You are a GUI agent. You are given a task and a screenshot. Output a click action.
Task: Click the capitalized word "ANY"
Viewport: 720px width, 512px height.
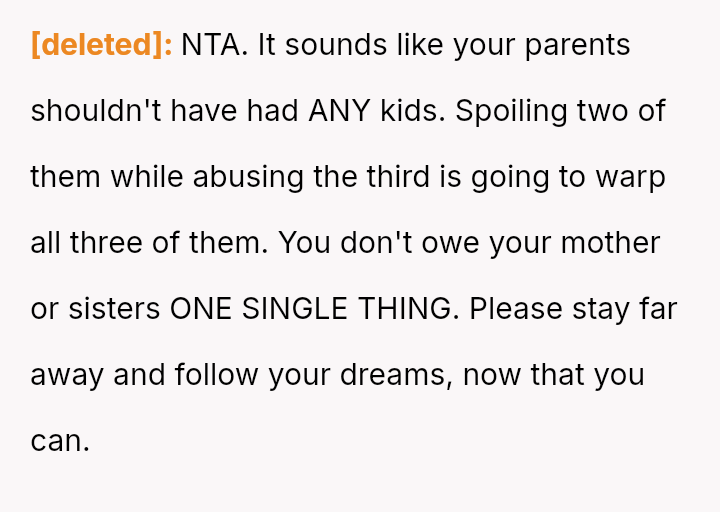coord(339,111)
